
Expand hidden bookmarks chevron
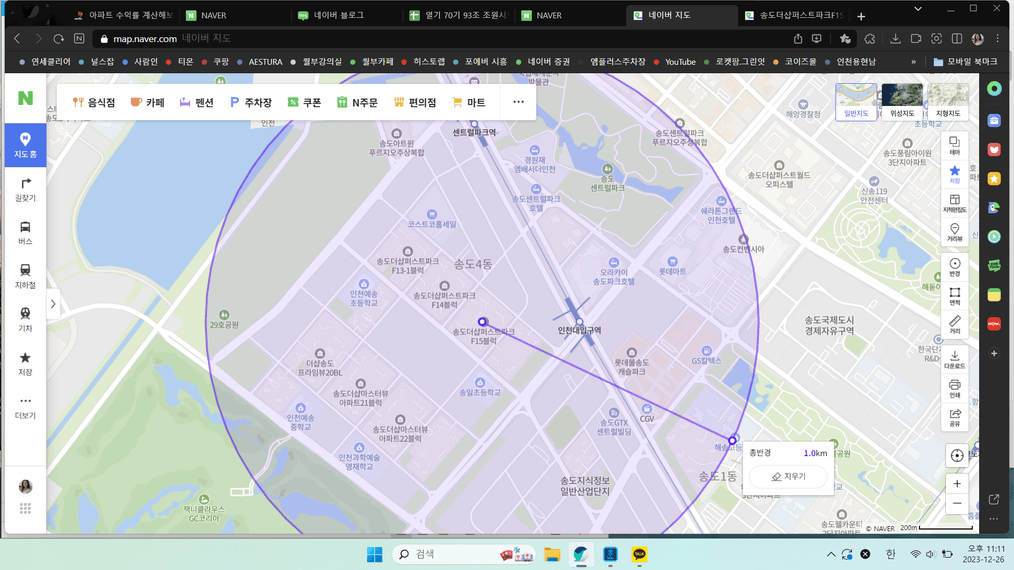coord(913,62)
